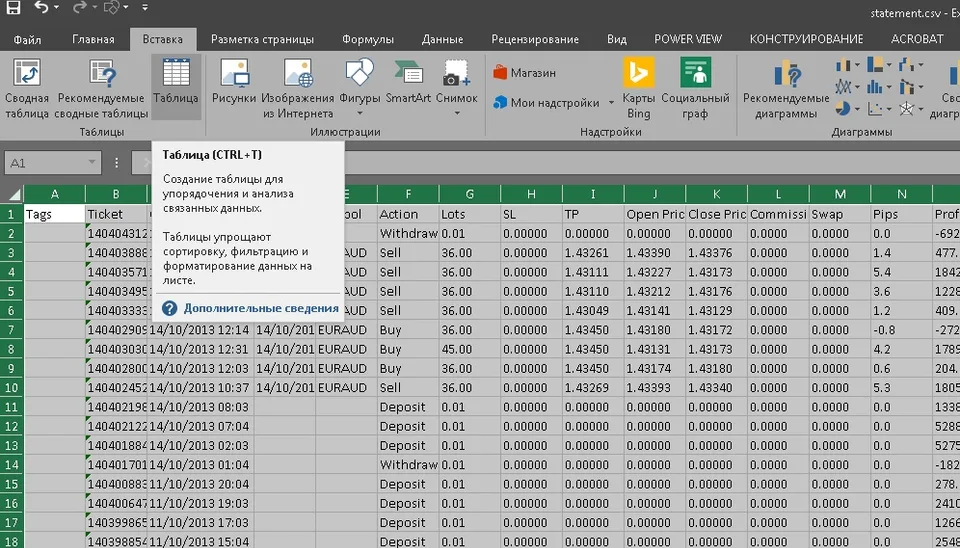Open the ACROBAT tab
960x548 pixels.
917,39
